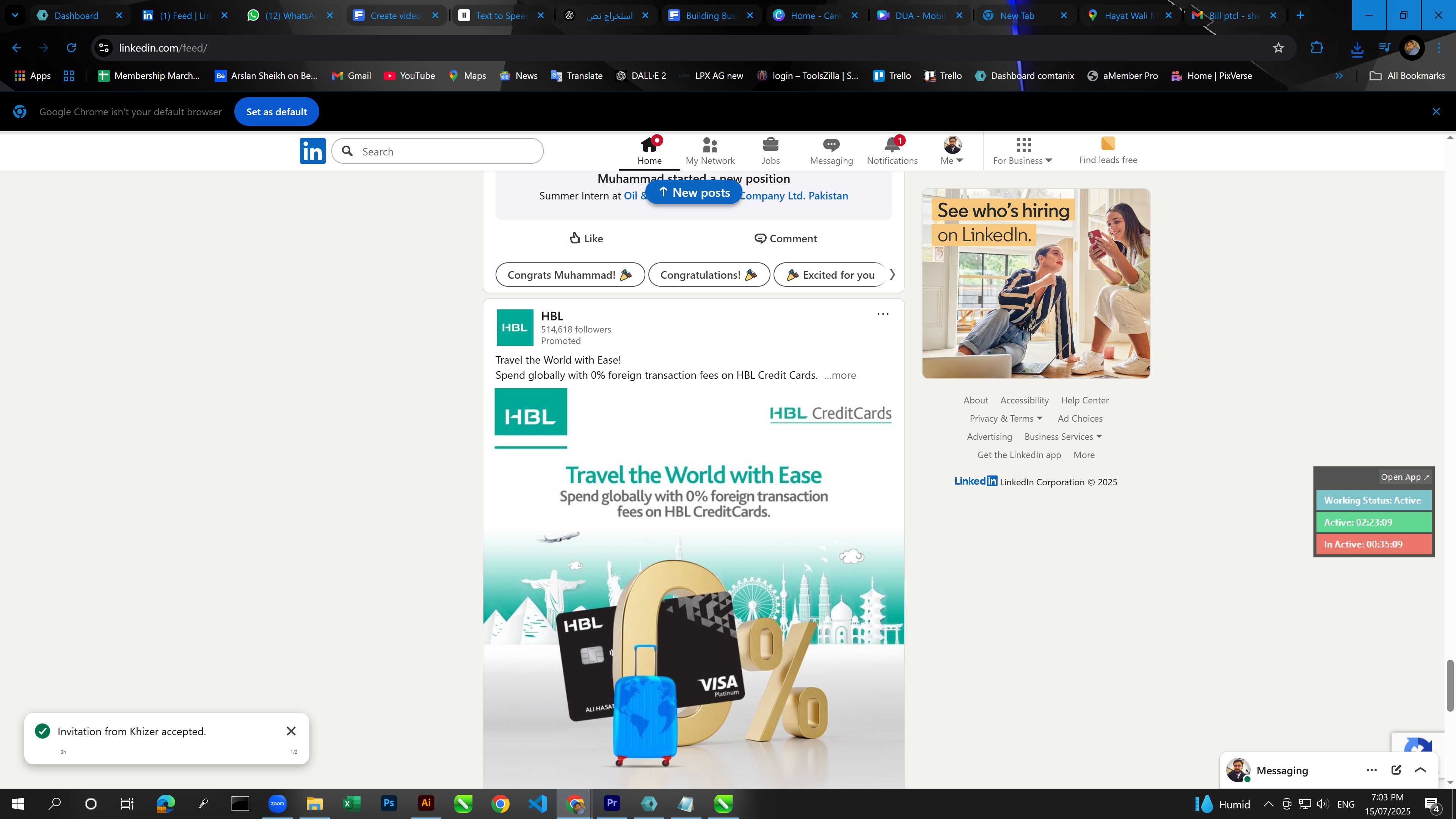Expand the For Business dropdown

(1022, 160)
